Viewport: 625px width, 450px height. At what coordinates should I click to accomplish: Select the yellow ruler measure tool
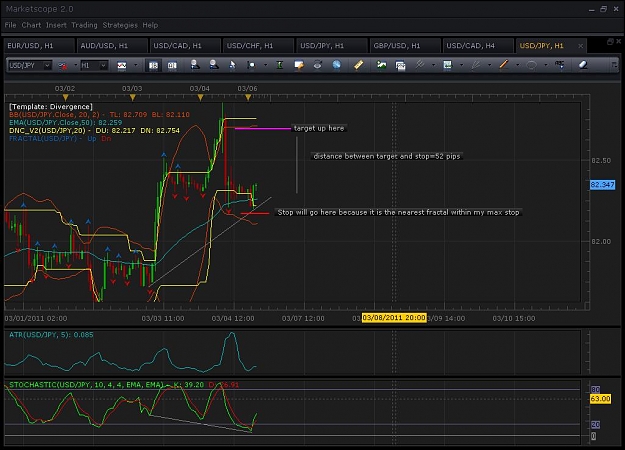[x=359, y=65]
